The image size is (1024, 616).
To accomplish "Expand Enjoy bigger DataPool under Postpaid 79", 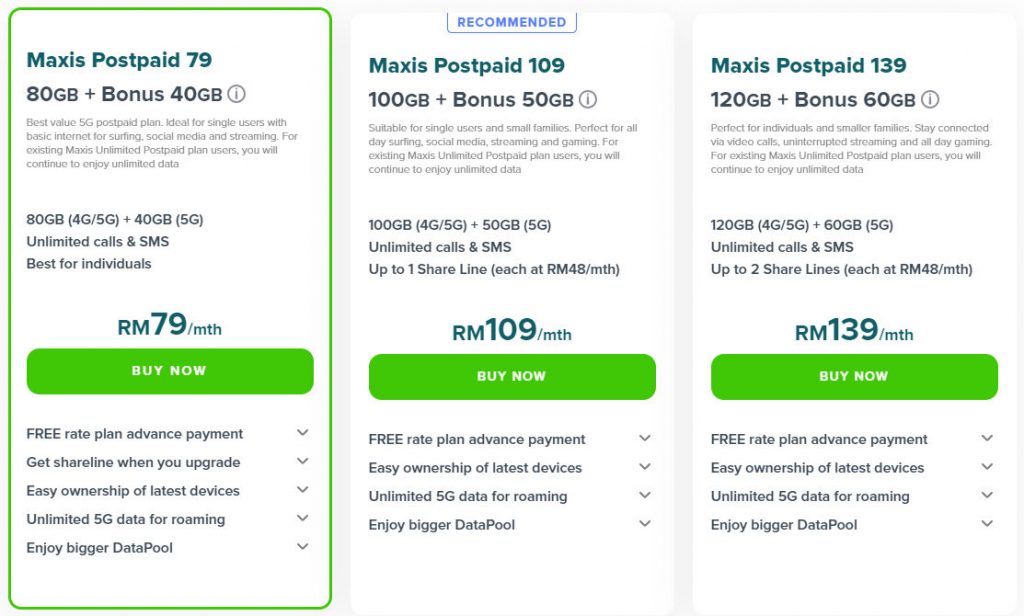I will (x=168, y=547).
